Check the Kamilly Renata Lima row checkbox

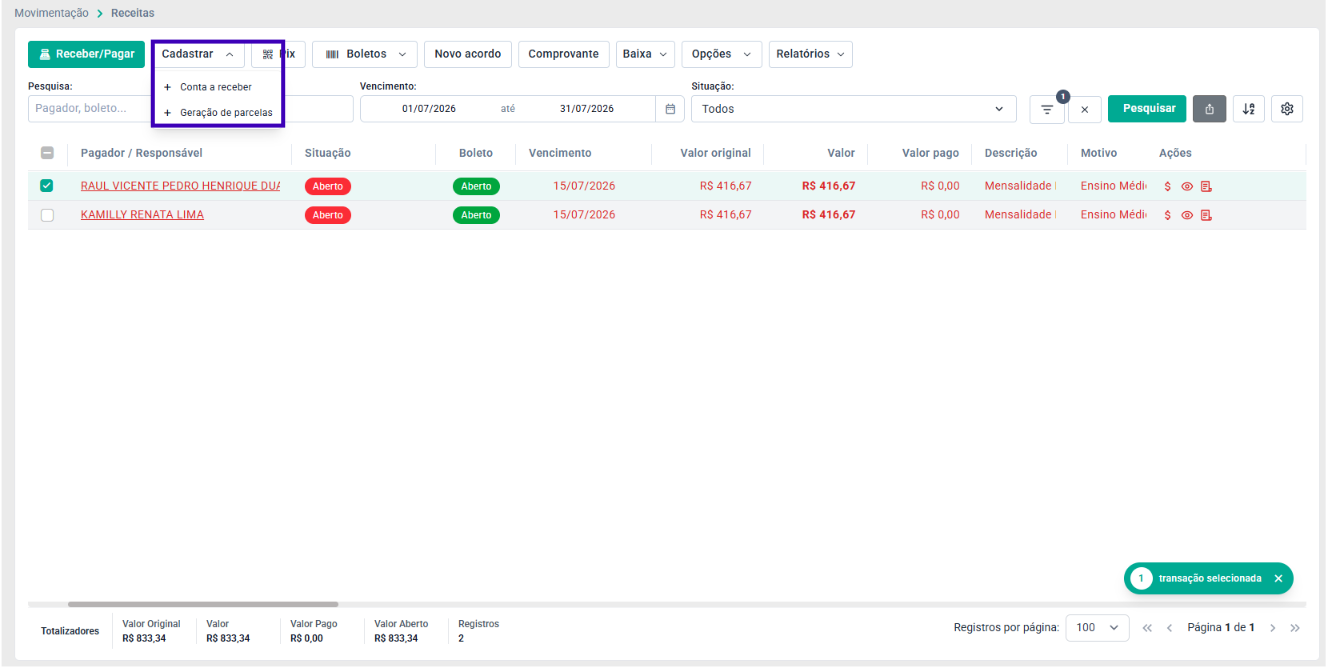(47, 215)
